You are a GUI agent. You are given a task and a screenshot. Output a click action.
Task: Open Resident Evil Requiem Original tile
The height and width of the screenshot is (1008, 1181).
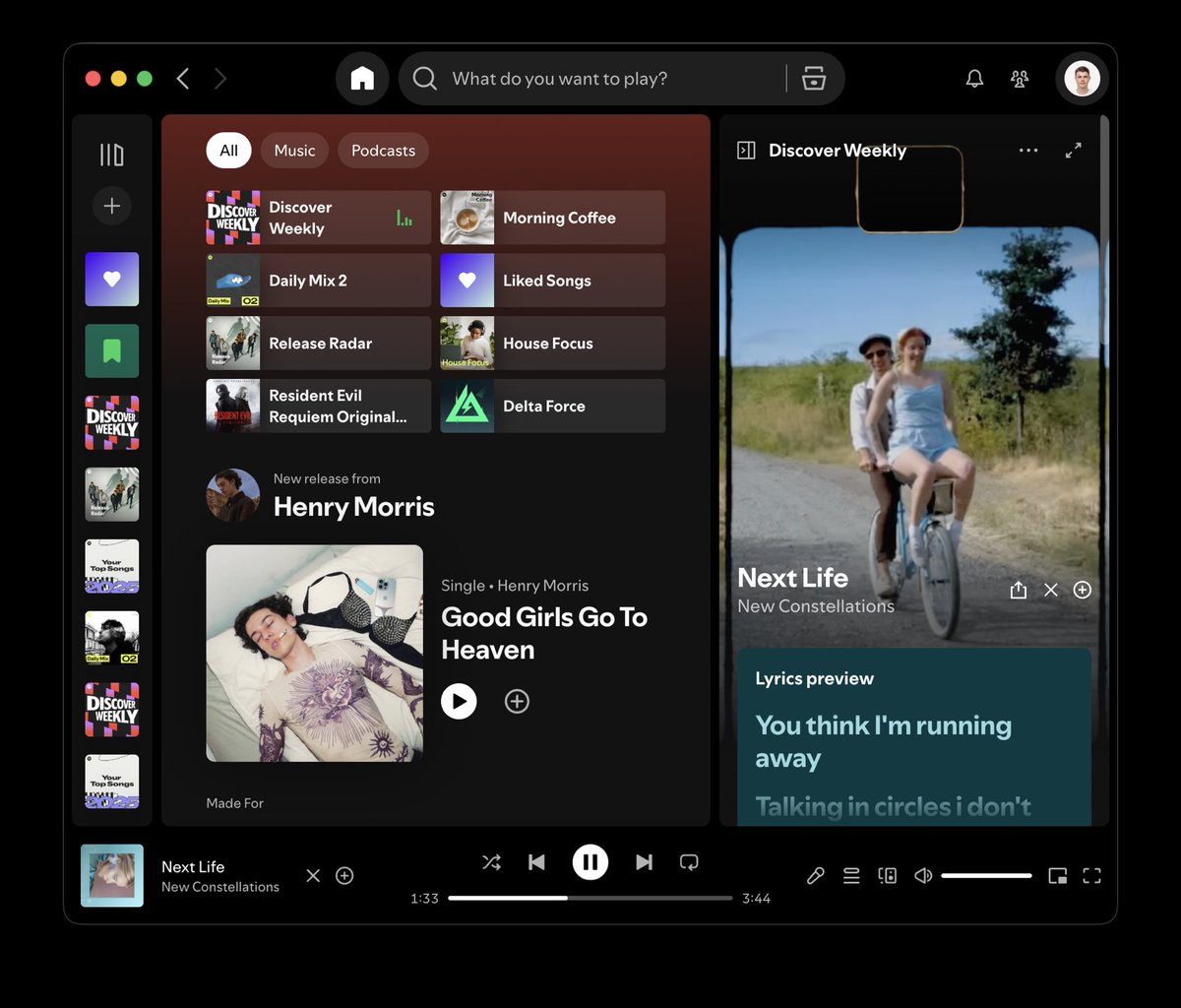[319, 406]
